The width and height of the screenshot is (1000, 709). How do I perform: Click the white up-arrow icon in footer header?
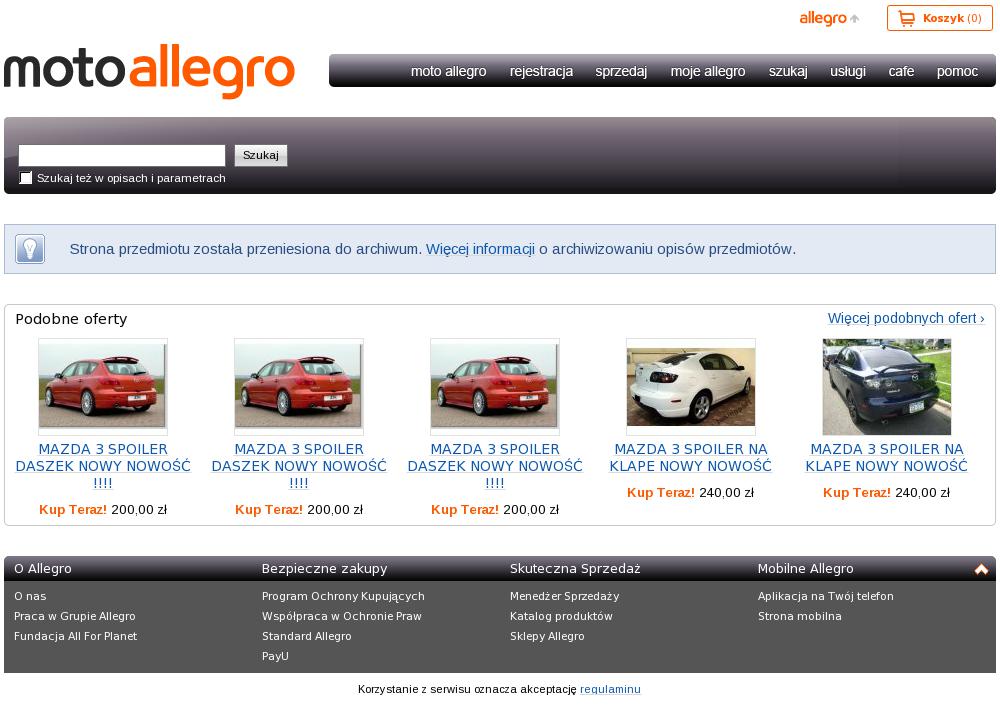coord(981,569)
